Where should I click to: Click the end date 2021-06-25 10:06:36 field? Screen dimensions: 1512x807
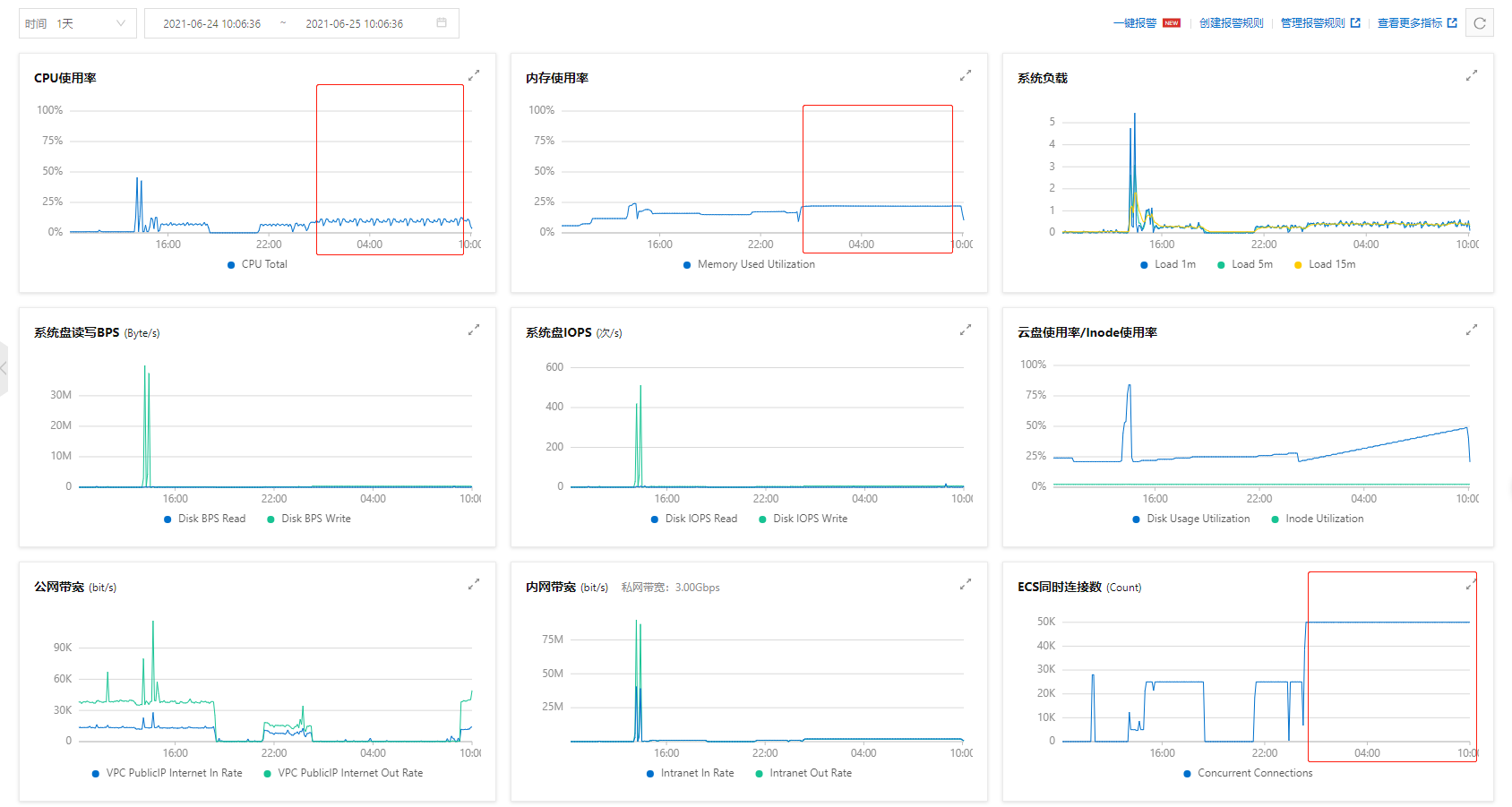pyautogui.click(x=355, y=24)
